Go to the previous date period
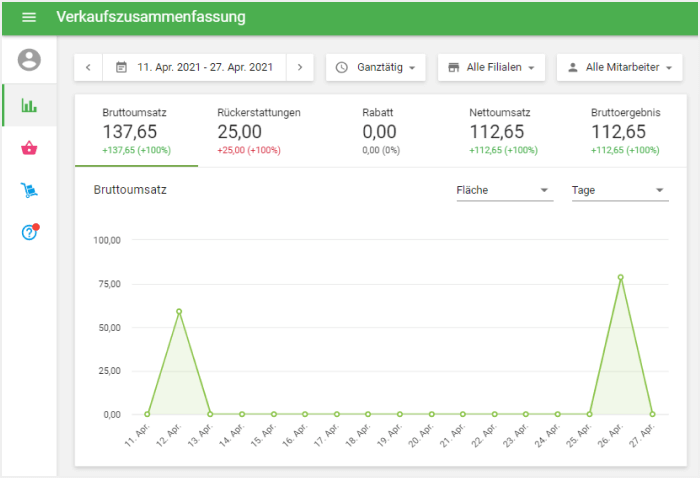The image size is (700, 478). [88, 67]
